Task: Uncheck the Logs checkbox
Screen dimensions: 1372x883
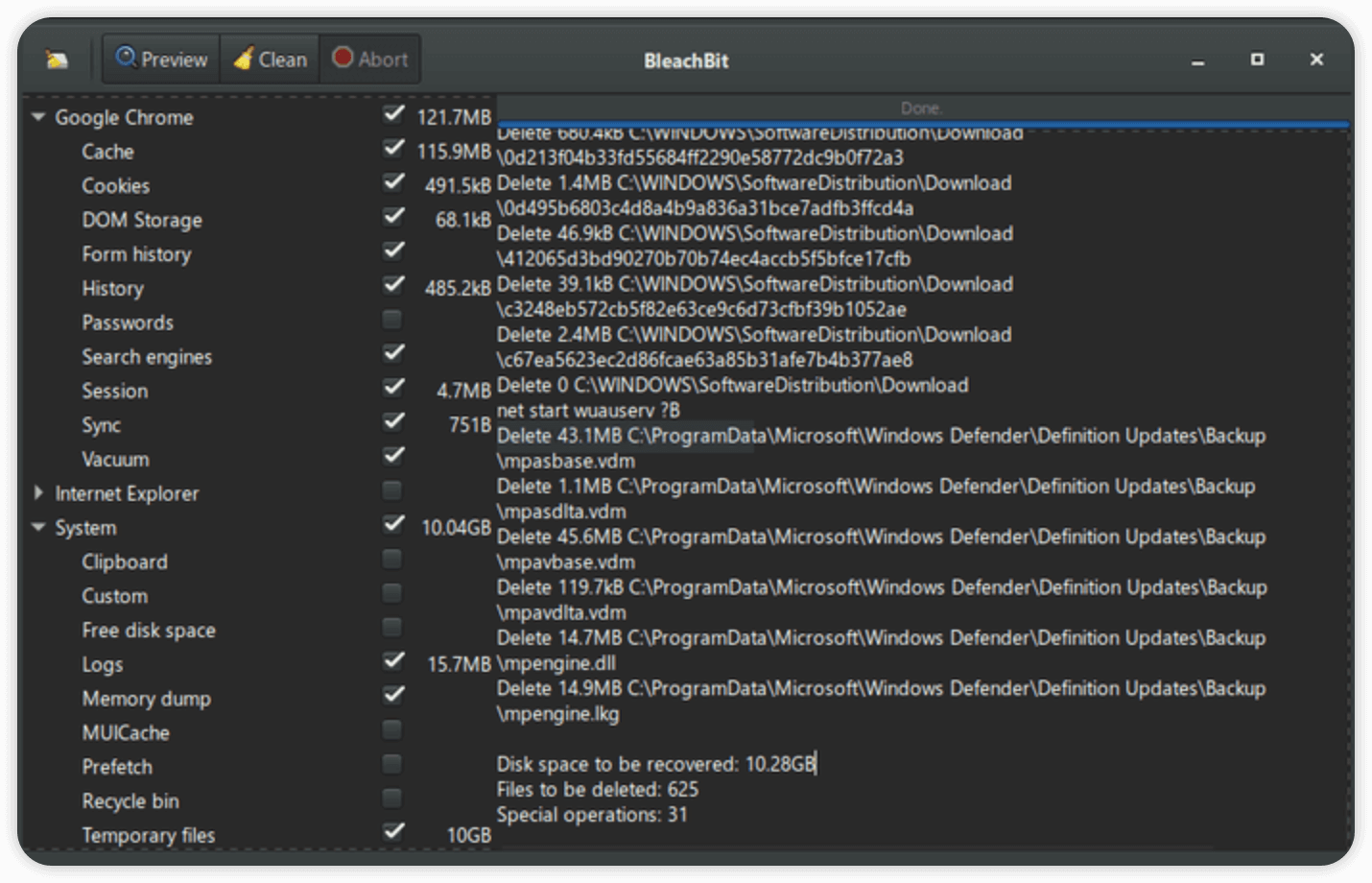Action: 392,660
